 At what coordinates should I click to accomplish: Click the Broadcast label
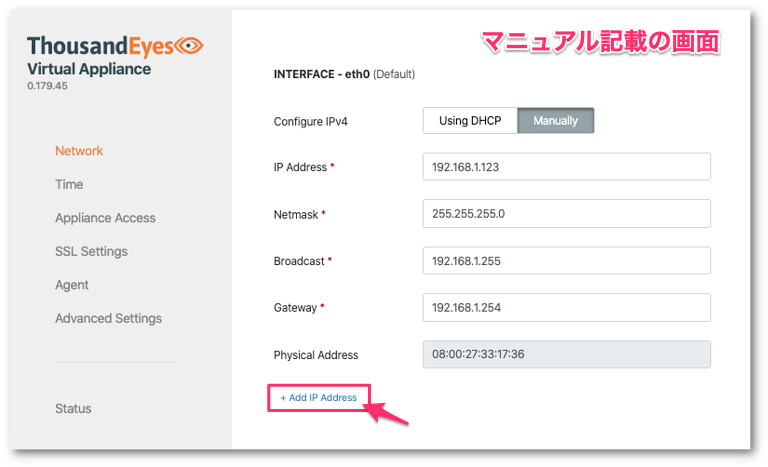coord(299,261)
